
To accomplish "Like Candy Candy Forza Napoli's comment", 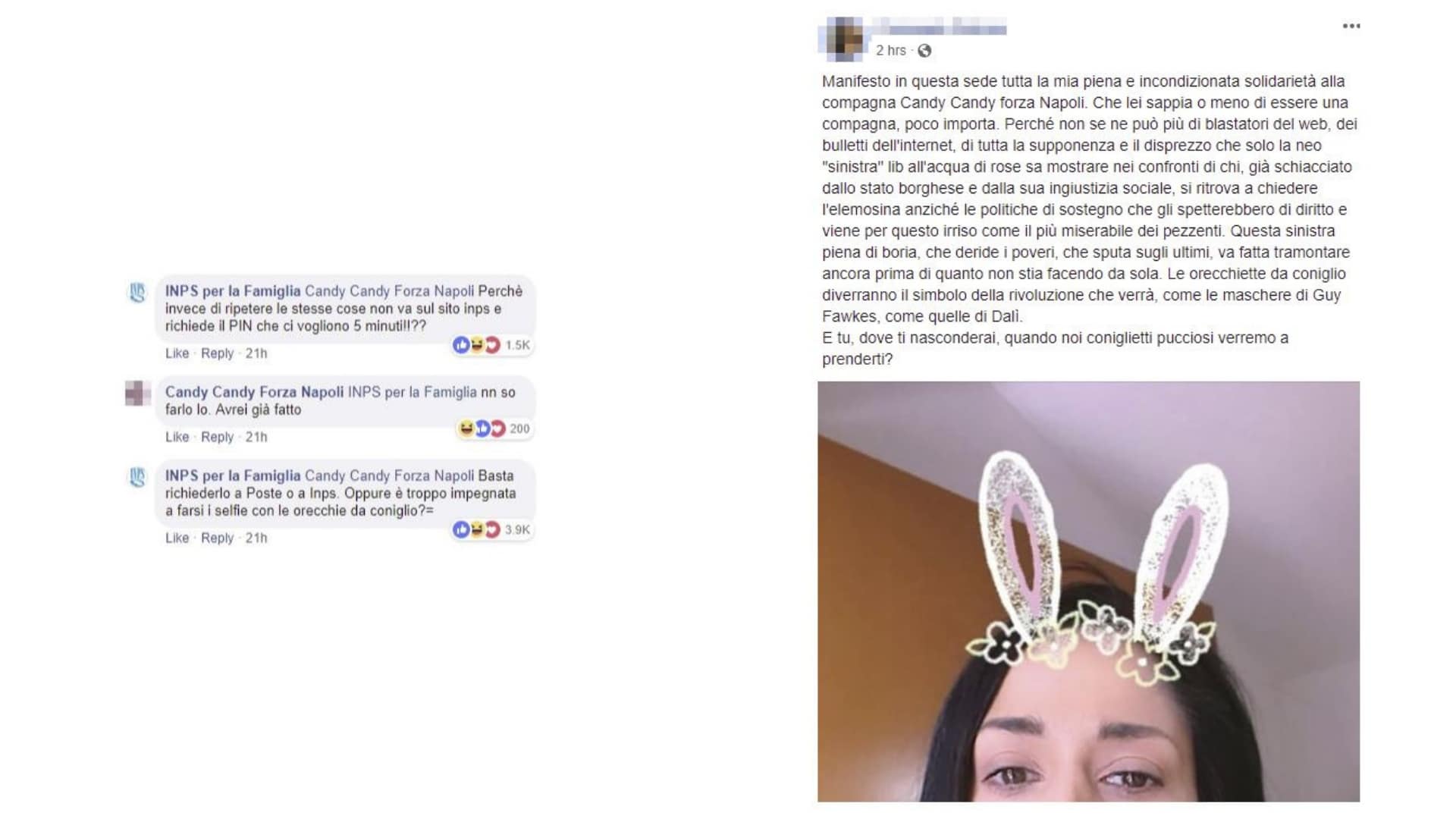I will pyautogui.click(x=177, y=437).
